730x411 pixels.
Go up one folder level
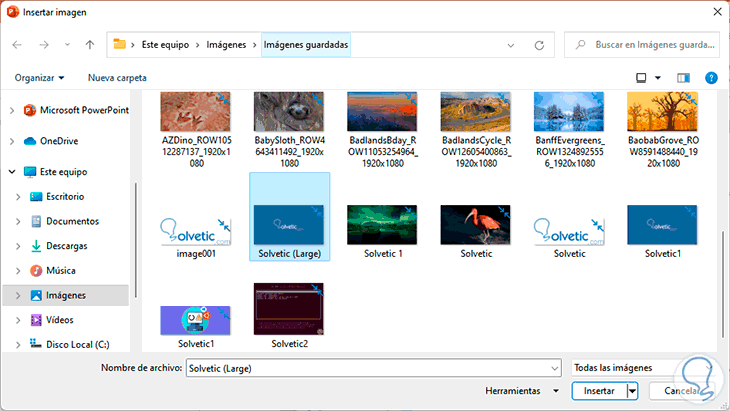point(89,45)
